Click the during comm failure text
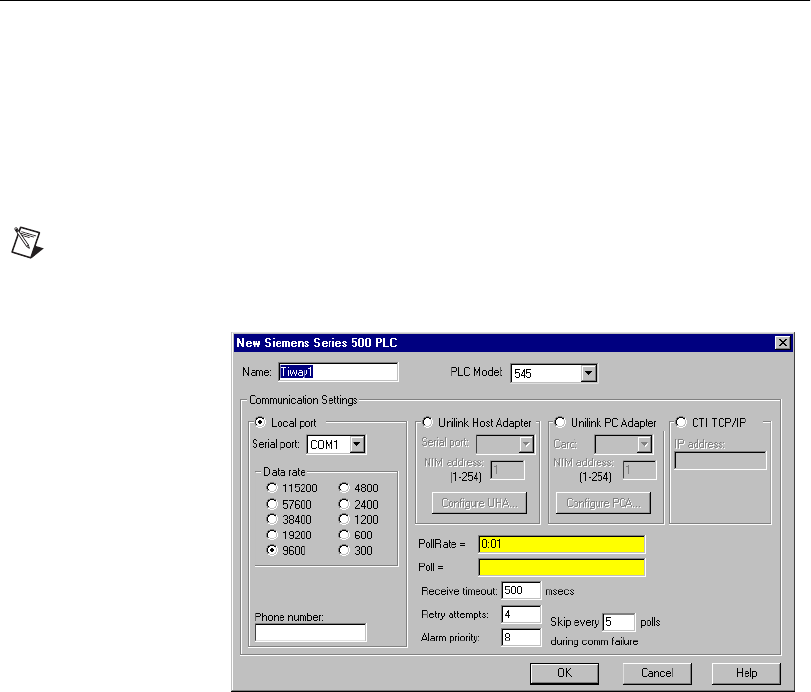Image resolution: width=811 pixels, height=692 pixels. click(x=594, y=641)
